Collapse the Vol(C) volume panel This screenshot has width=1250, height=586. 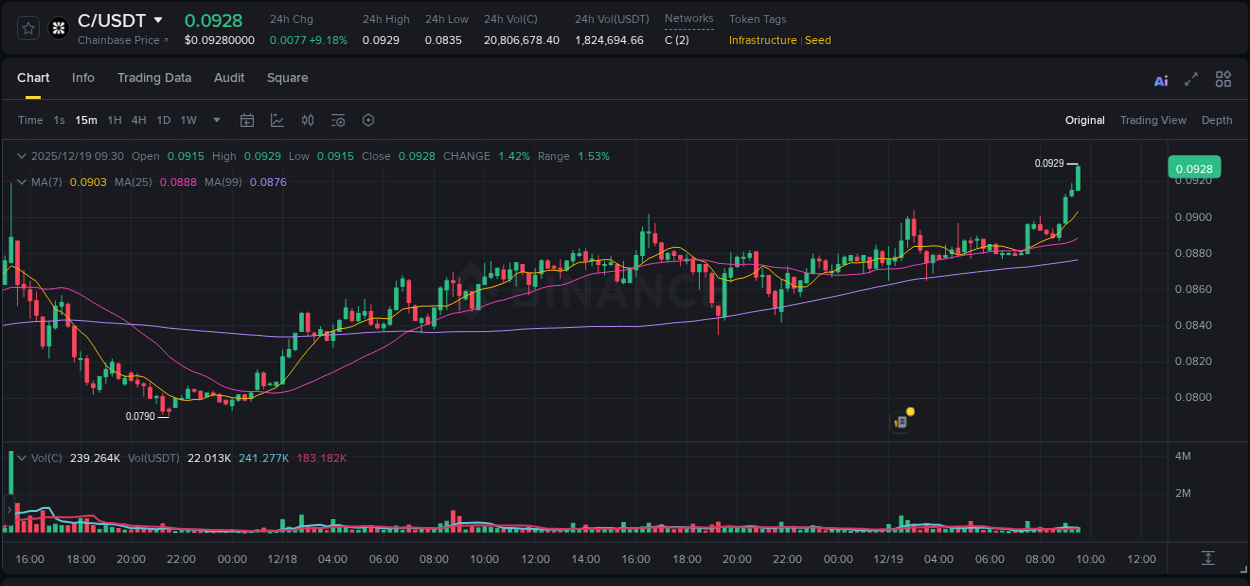pyautogui.click(x=21, y=457)
